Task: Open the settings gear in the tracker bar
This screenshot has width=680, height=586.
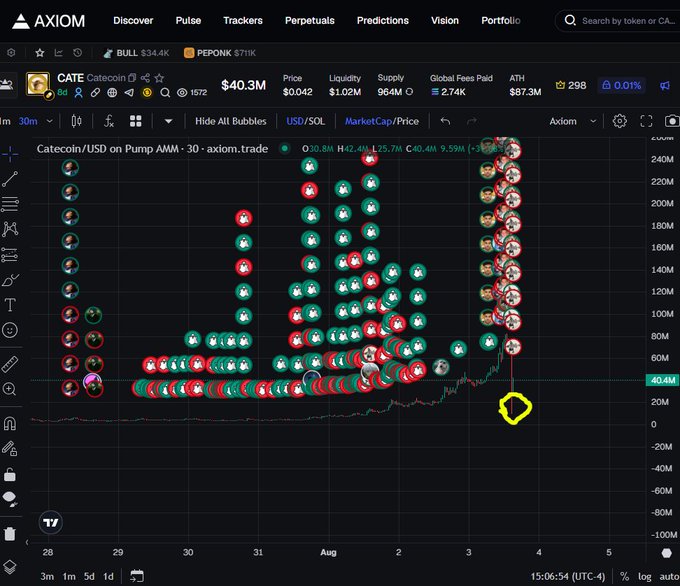Action: pos(11,53)
